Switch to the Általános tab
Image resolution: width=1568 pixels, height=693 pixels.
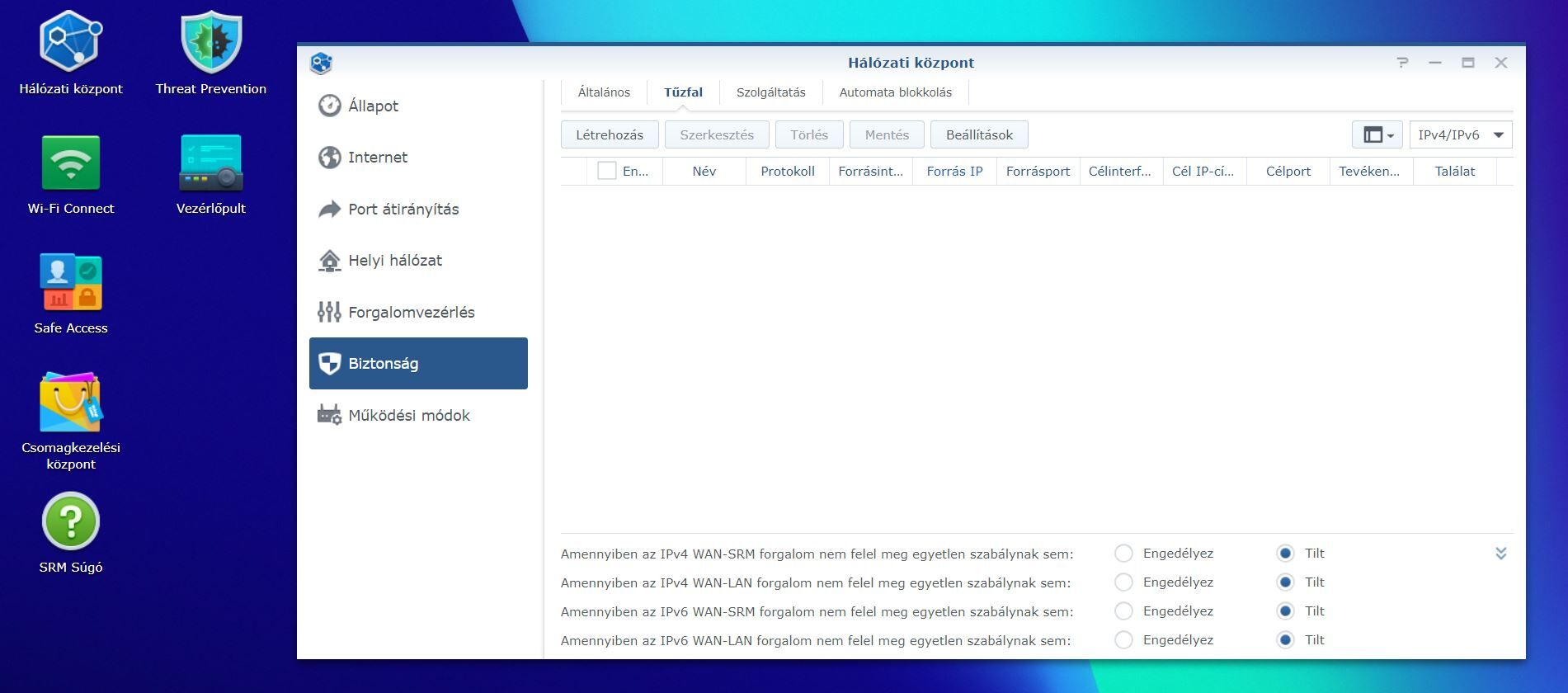tap(604, 92)
